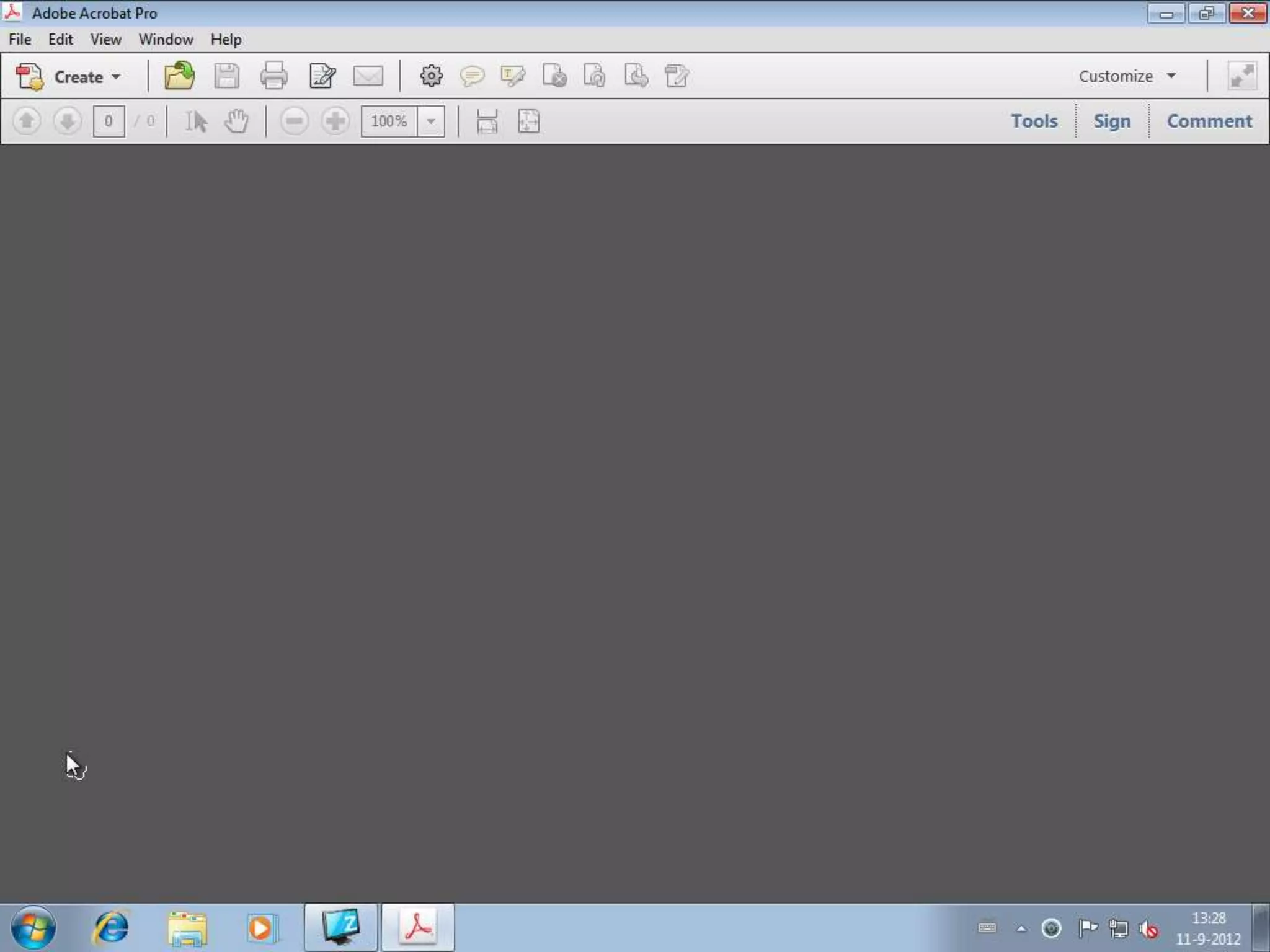The width and height of the screenshot is (1270, 952).
Task: Click the page number input field
Action: (x=109, y=121)
